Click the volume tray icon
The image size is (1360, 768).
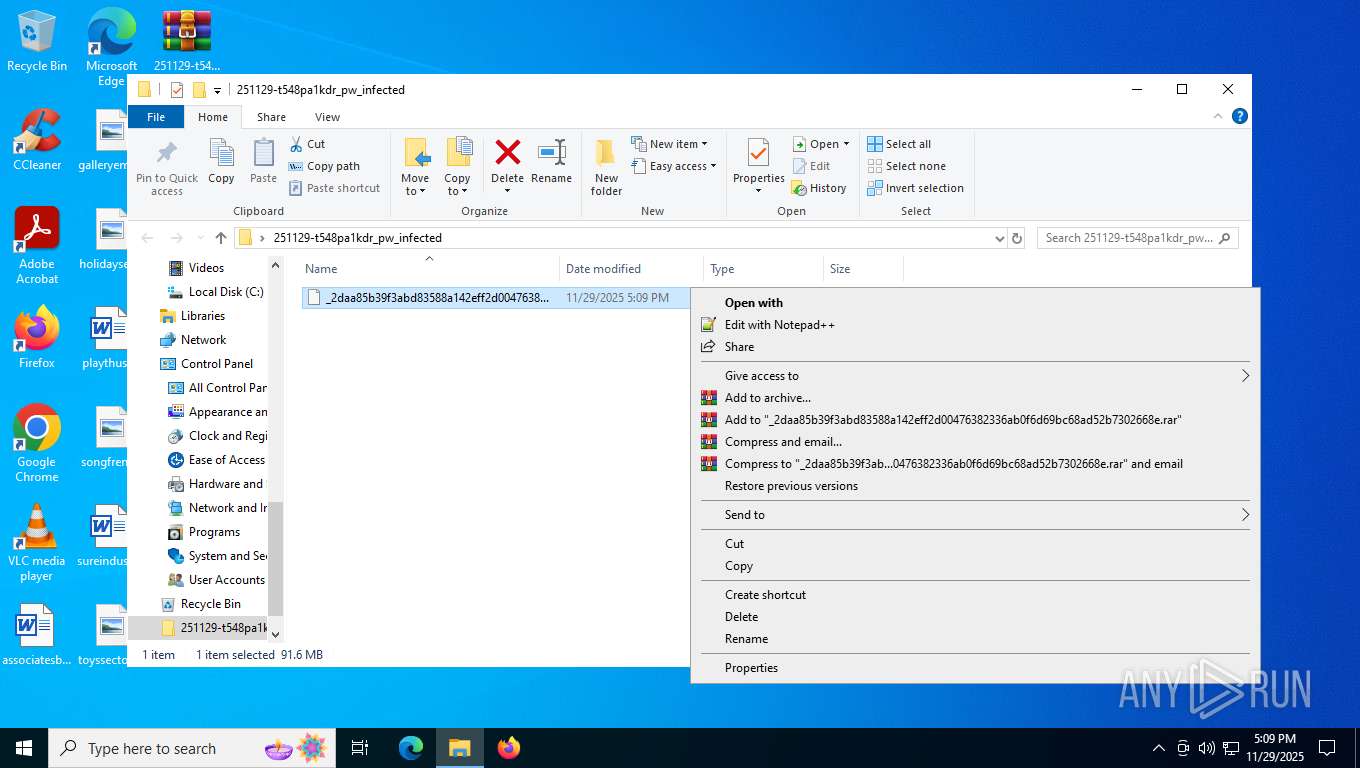pos(1207,748)
